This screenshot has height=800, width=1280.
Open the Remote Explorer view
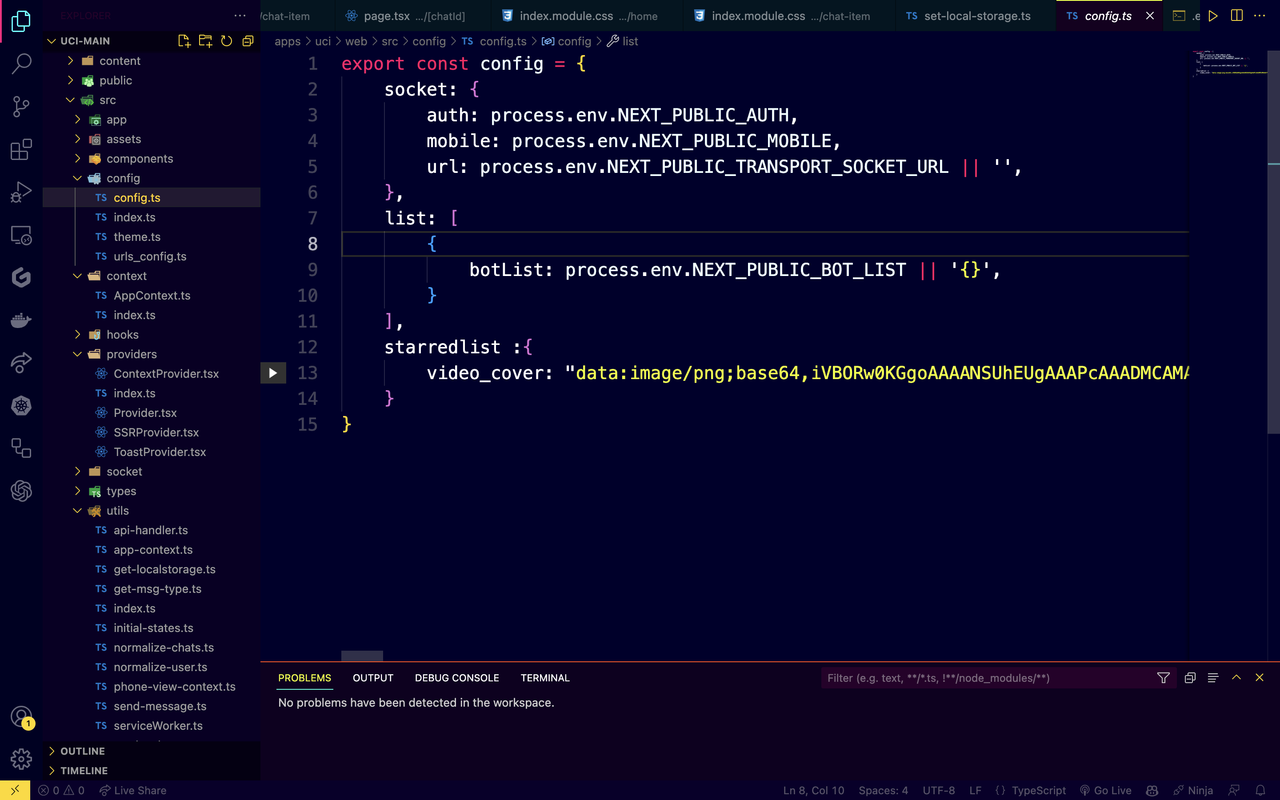coord(21,236)
